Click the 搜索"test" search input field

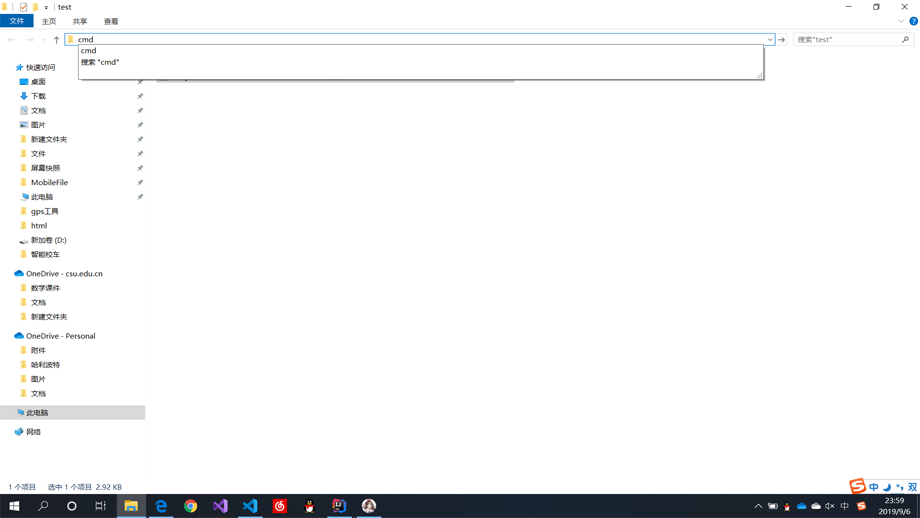(845, 40)
